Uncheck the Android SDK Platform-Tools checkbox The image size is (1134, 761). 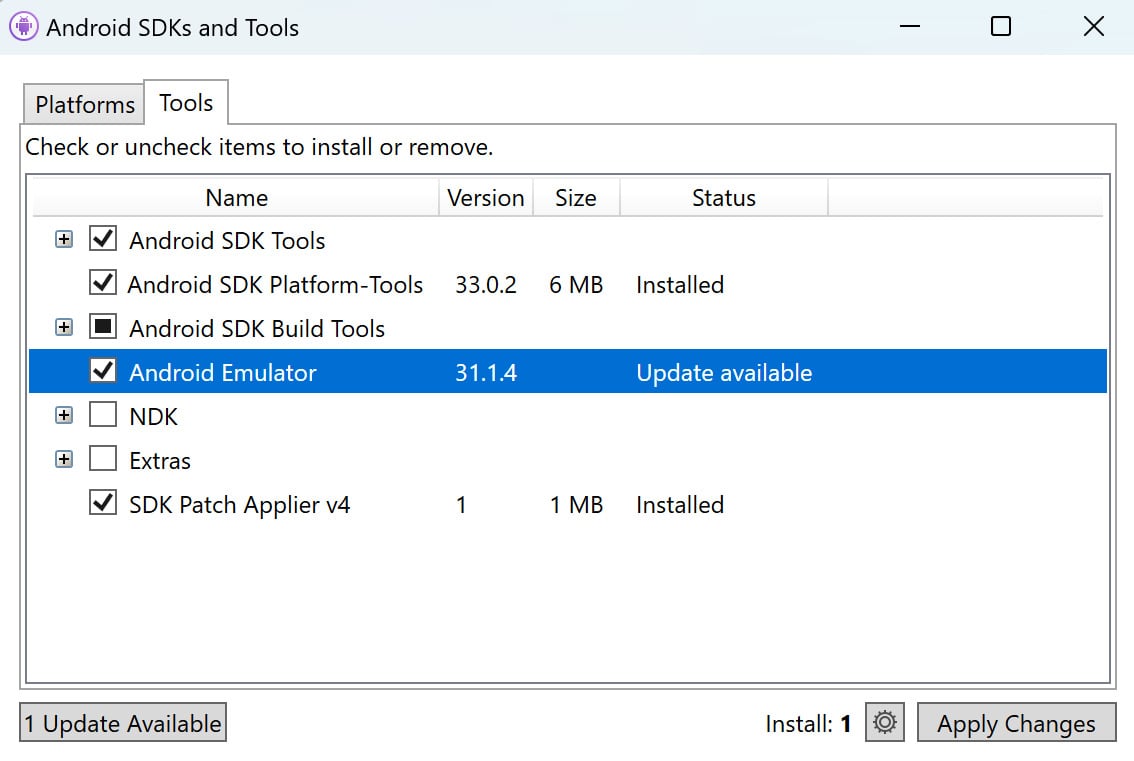coord(103,283)
